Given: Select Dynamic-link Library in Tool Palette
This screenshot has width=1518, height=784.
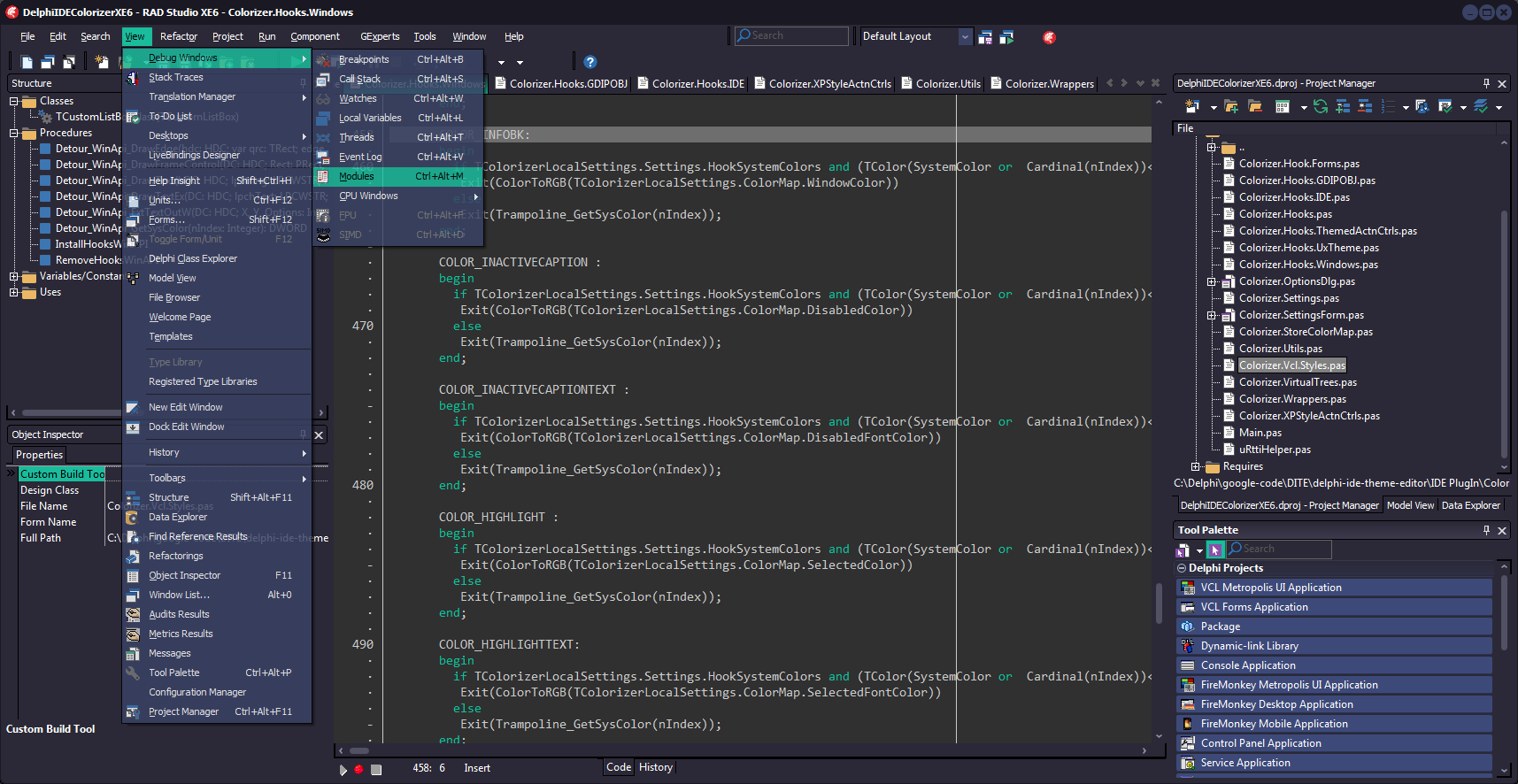Looking at the screenshot, I should pos(1334,646).
